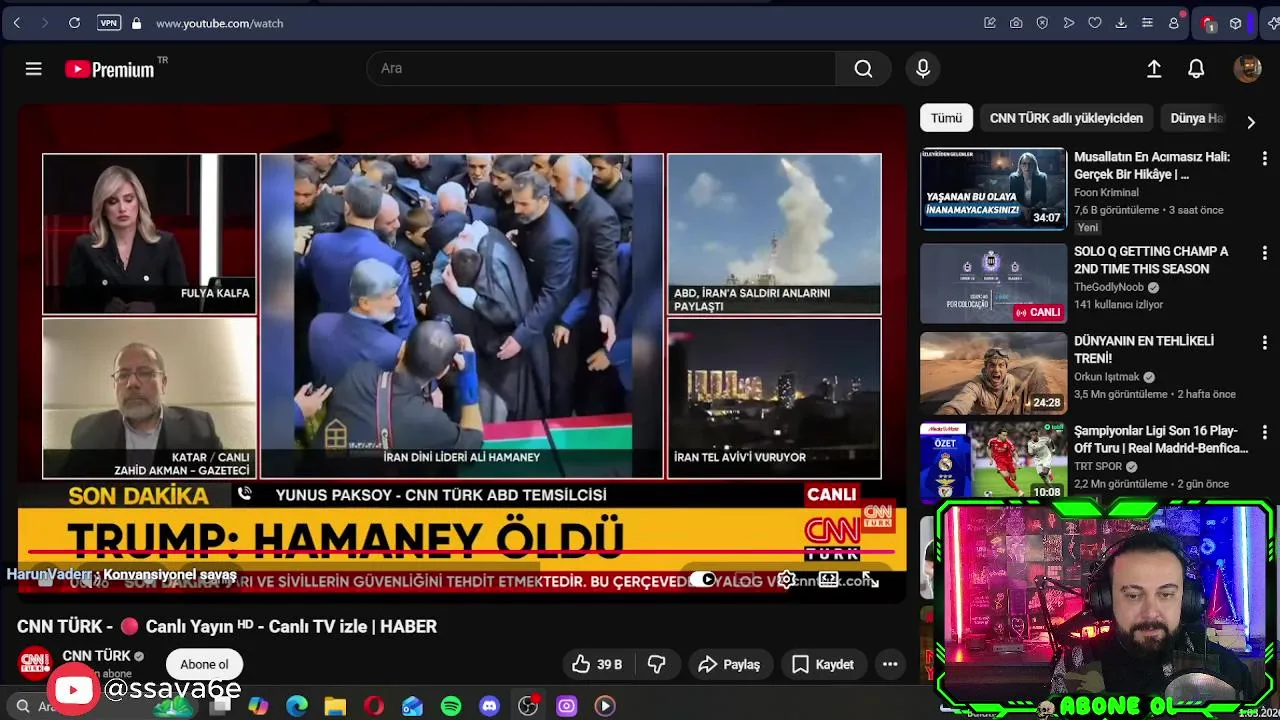
Task: Open browser profile account icon
Action: tap(1174, 23)
